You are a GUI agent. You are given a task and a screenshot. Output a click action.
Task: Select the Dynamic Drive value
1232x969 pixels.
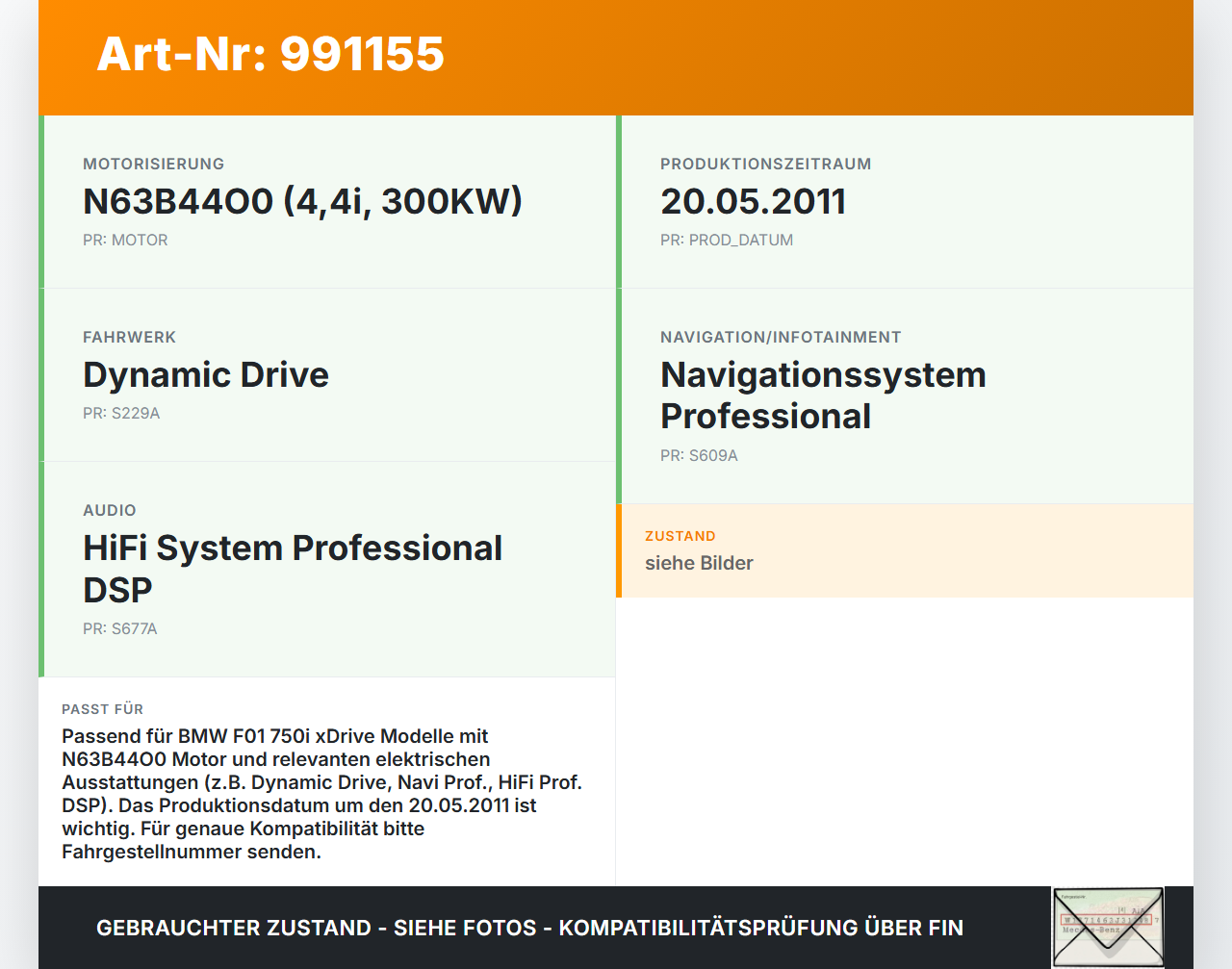(206, 374)
